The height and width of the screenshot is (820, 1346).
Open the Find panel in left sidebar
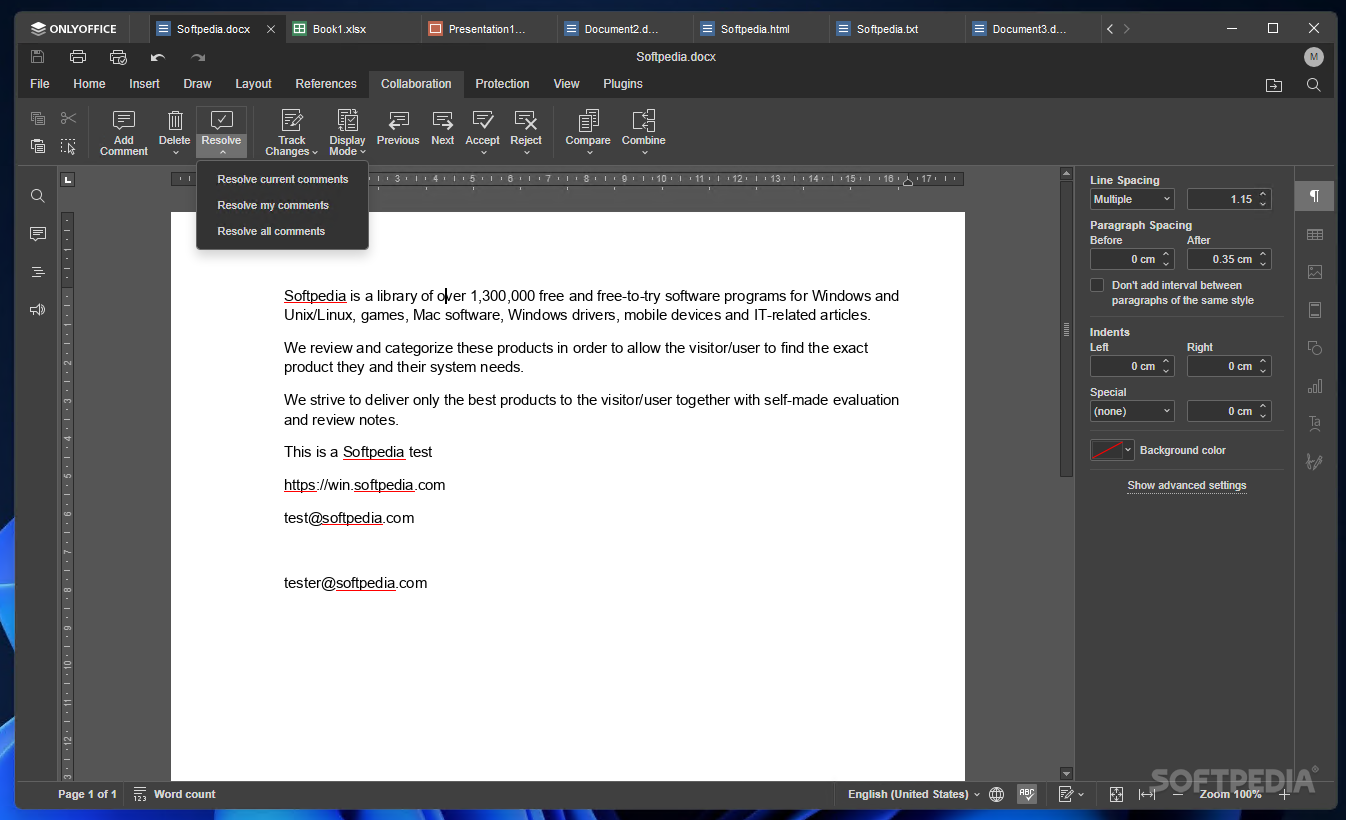tap(38, 196)
